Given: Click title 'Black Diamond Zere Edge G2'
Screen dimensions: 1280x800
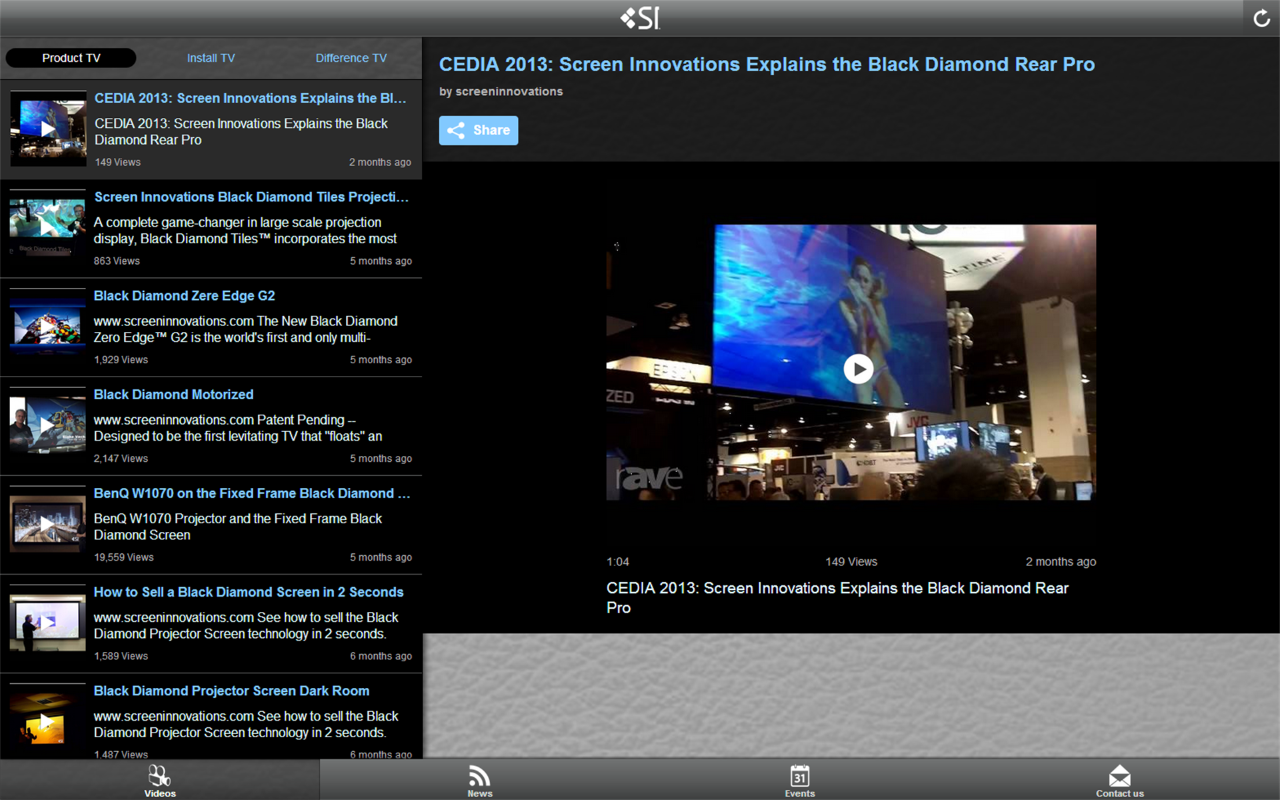Looking at the screenshot, I should [184, 296].
